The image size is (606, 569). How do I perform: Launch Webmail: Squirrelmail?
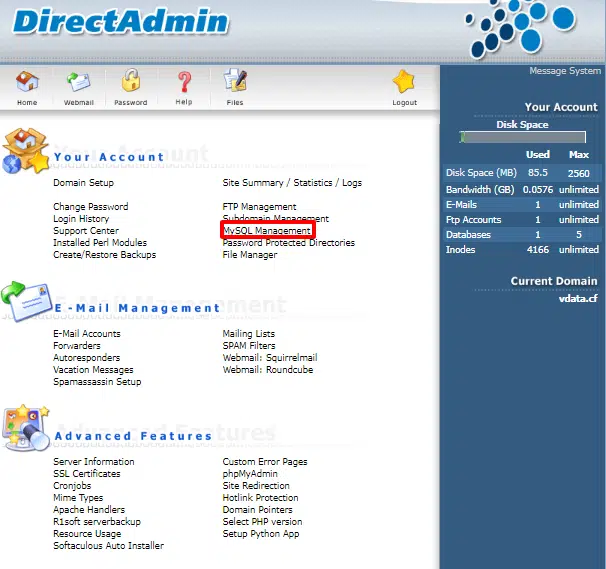coord(270,357)
